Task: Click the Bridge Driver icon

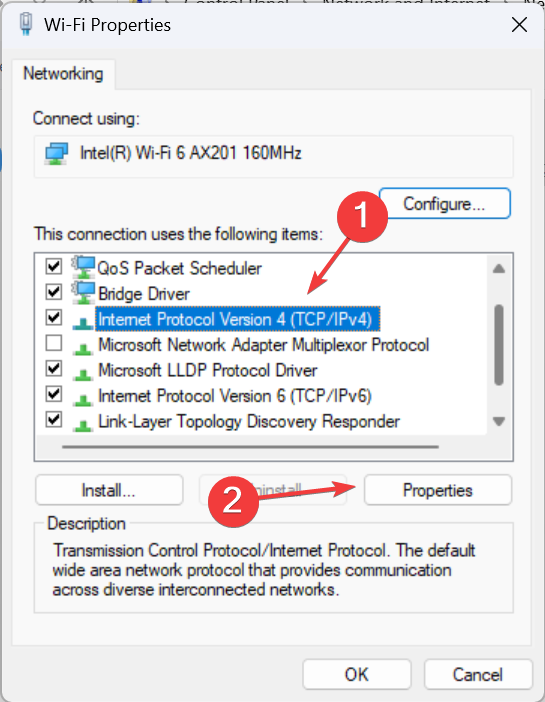Action: tap(84, 293)
